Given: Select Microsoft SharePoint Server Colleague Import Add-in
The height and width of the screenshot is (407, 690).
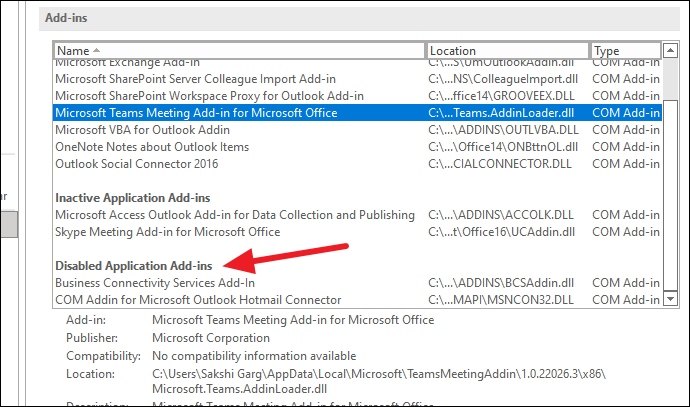Looking at the screenshot, I should (357, 79).
